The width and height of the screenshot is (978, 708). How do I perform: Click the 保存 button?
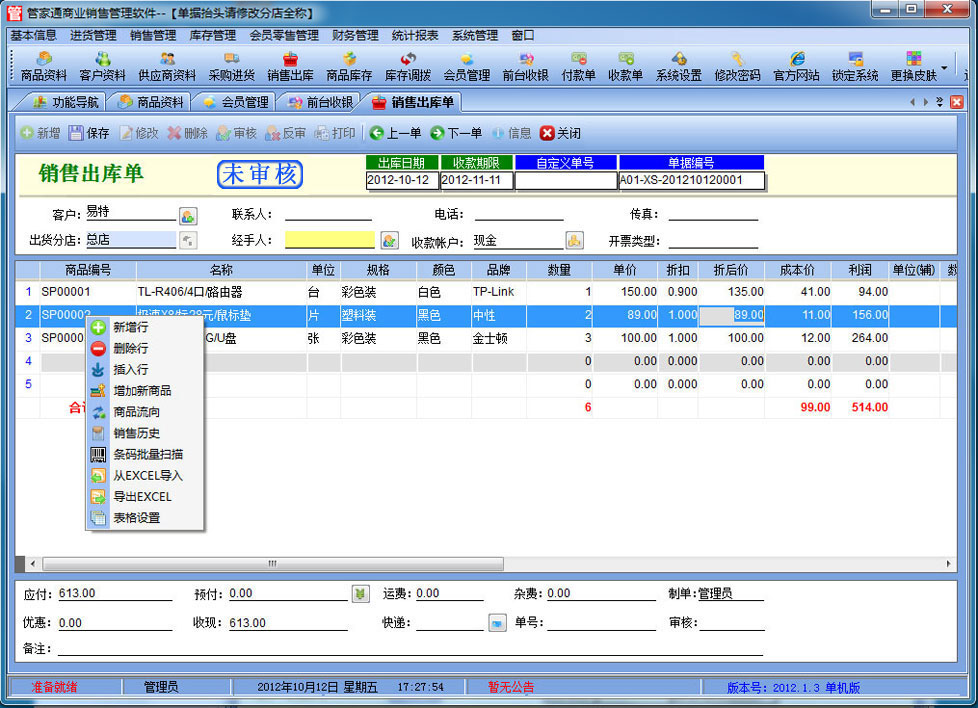point(88,133)
